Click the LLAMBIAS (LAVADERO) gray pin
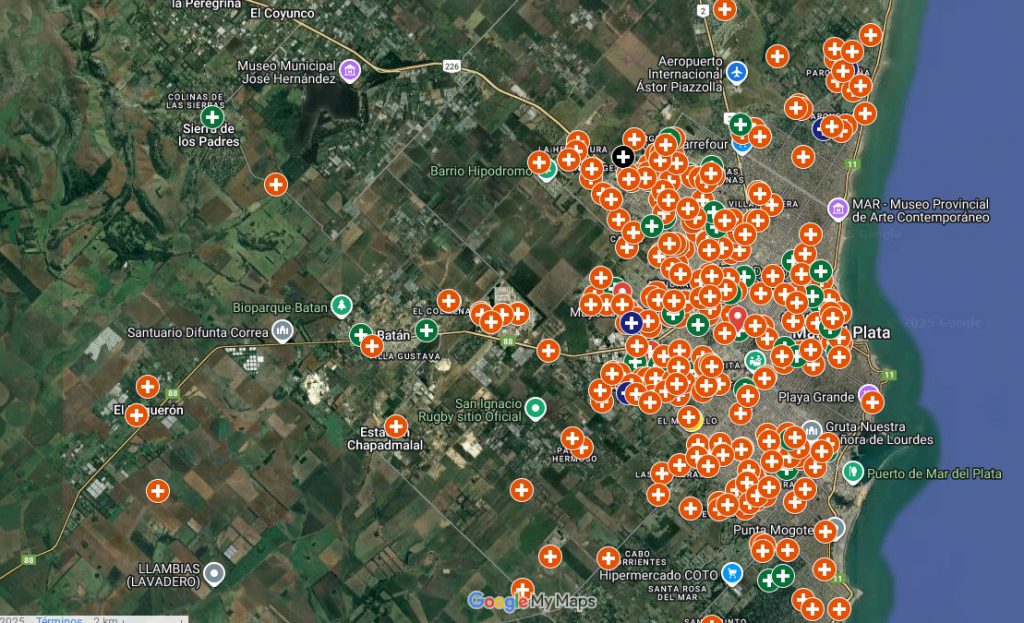The height and width of the screenshot is (623, 1024). [215, 573]
